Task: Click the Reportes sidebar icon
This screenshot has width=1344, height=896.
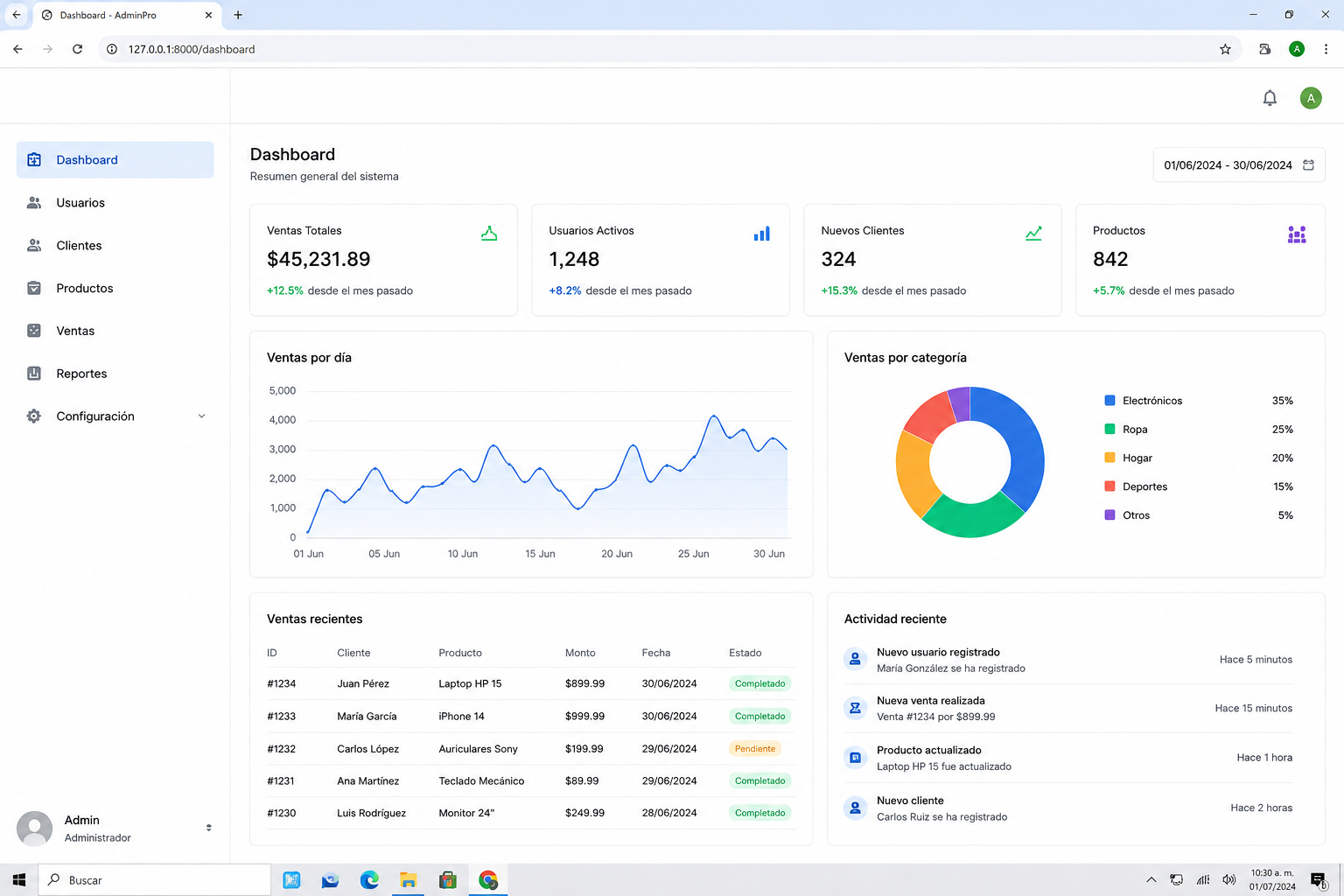Action: click(x=34, y=374)
